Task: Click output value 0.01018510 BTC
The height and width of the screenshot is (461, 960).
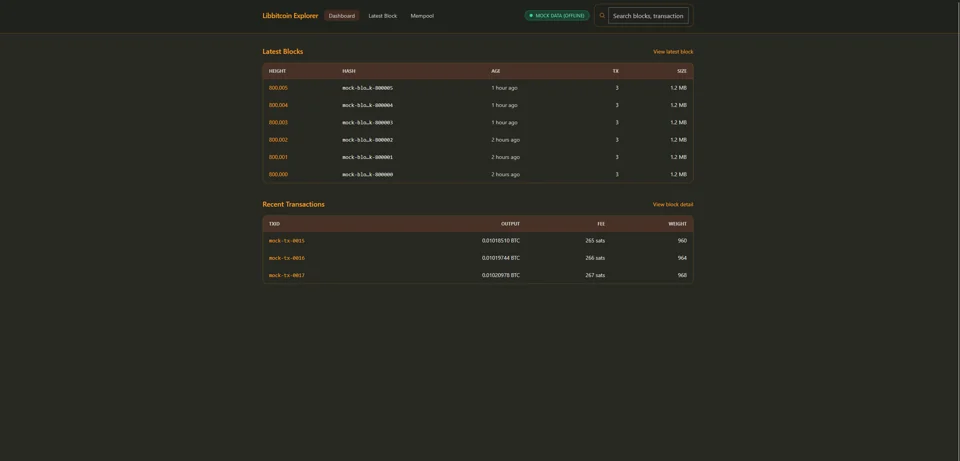Action: (500, 241)
